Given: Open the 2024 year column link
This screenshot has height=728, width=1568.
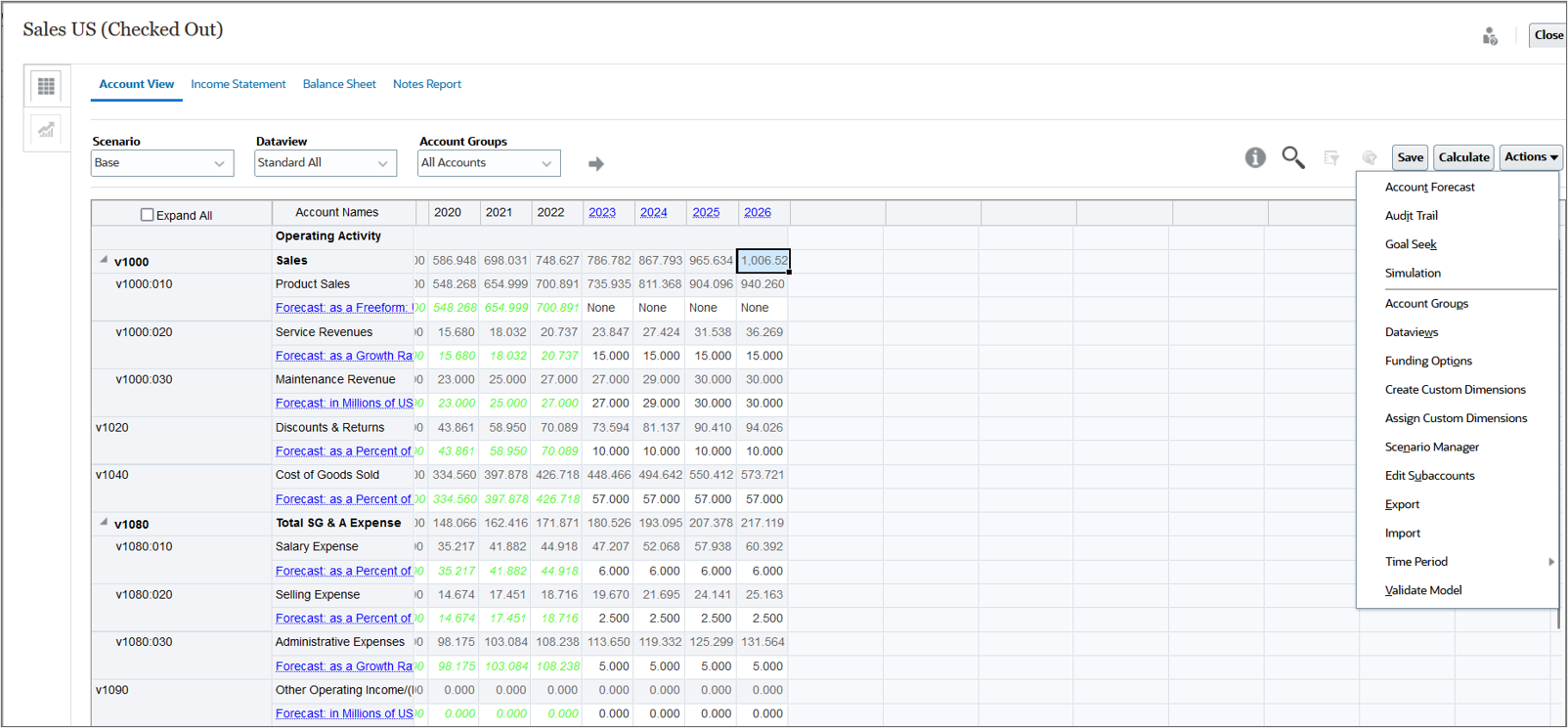Looking at the screenshot, I should click(654, 212).
